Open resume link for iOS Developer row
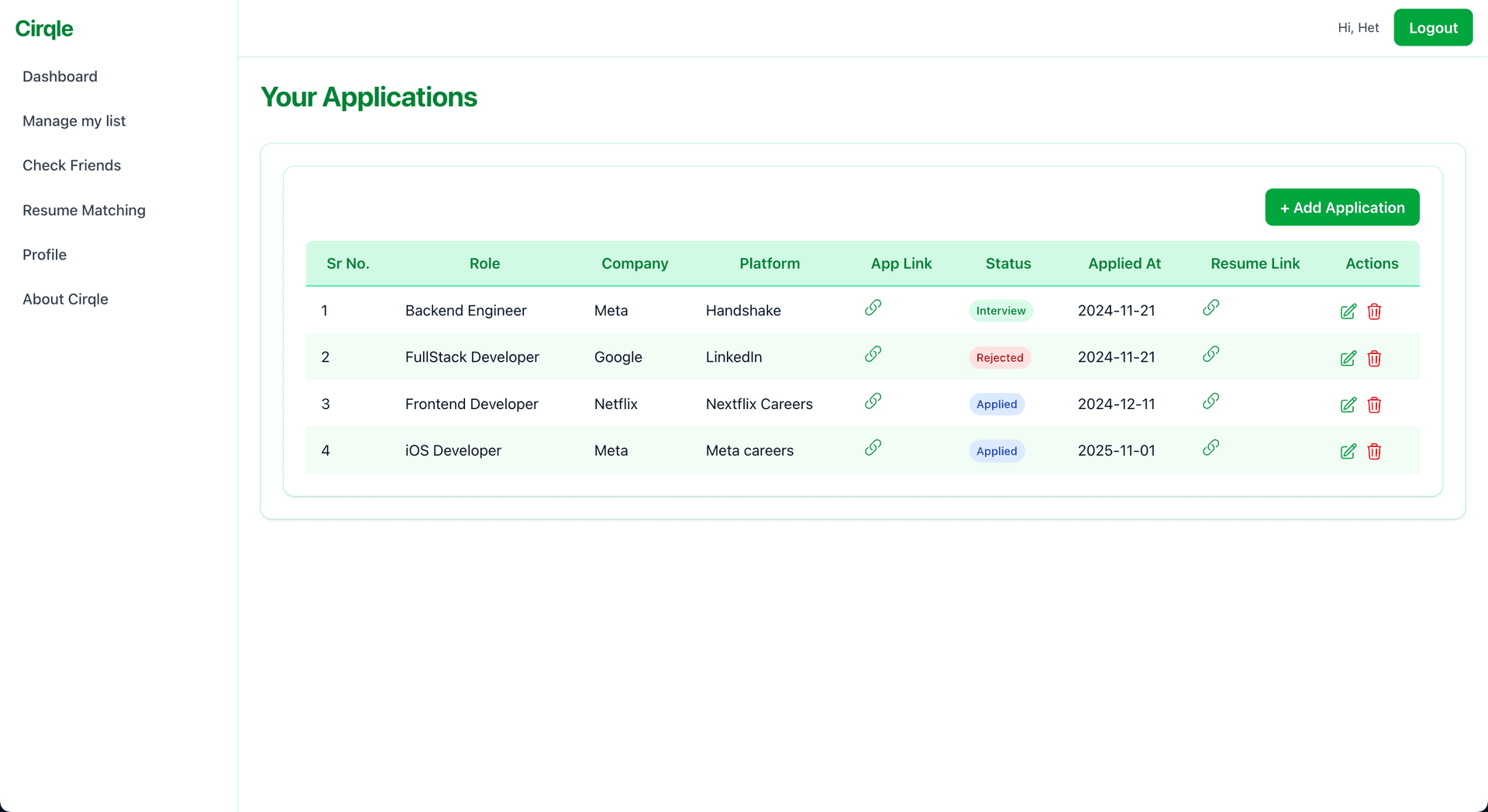The image size is (1488, 812). 1211,448
